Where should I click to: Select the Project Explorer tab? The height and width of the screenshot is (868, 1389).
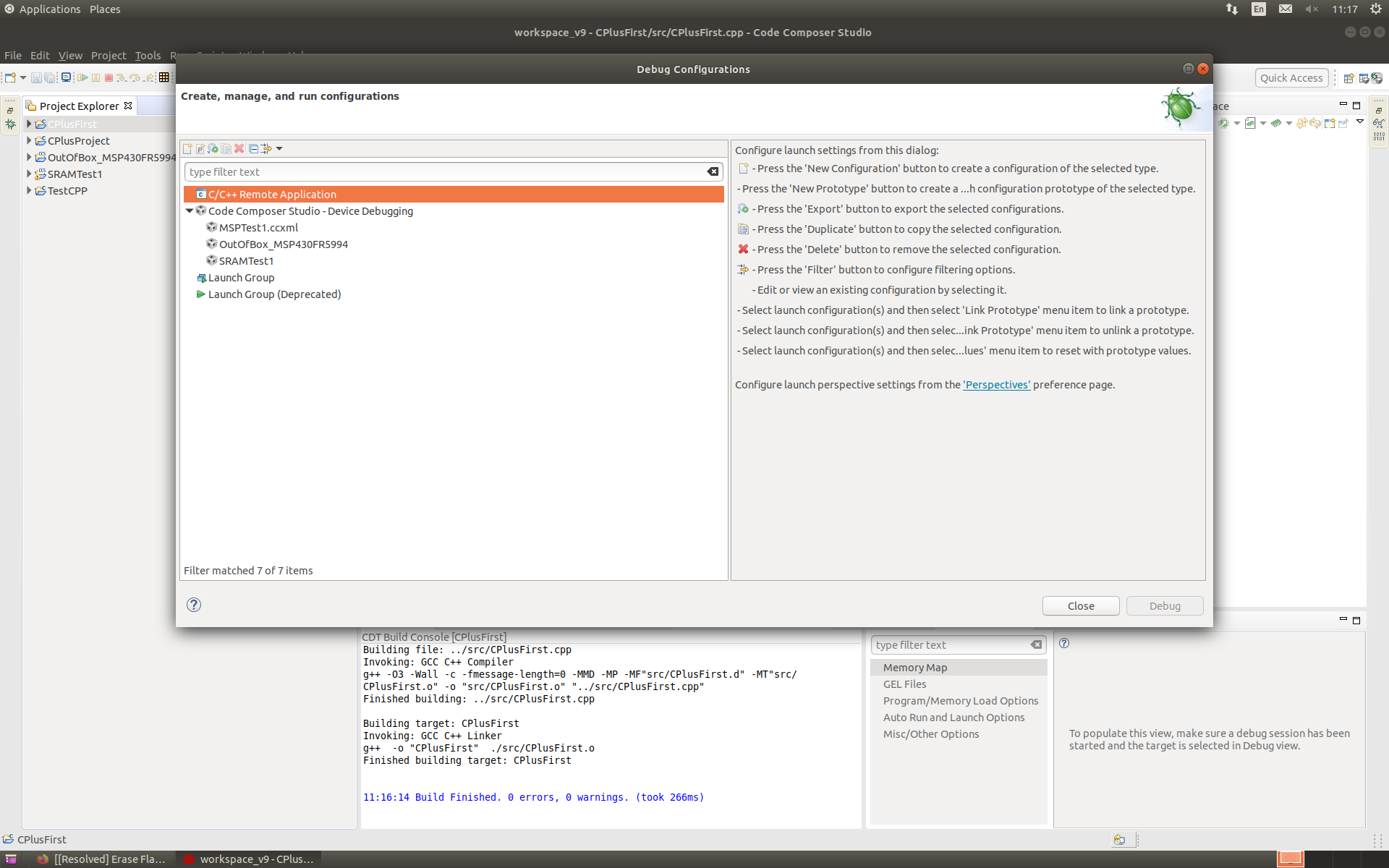coord(80,106)
